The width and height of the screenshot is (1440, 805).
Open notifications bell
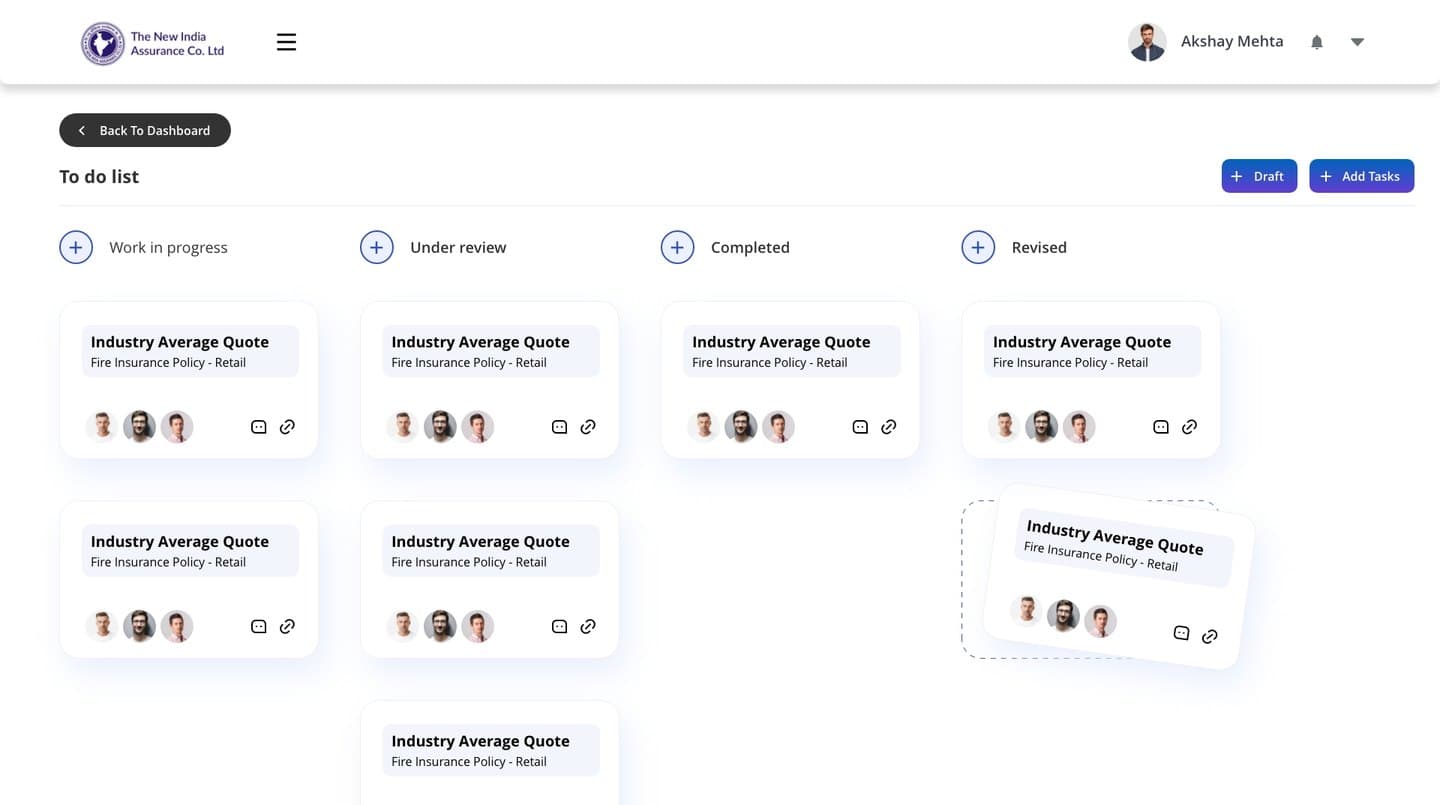pyautogui.click(x=1317, y=42)
